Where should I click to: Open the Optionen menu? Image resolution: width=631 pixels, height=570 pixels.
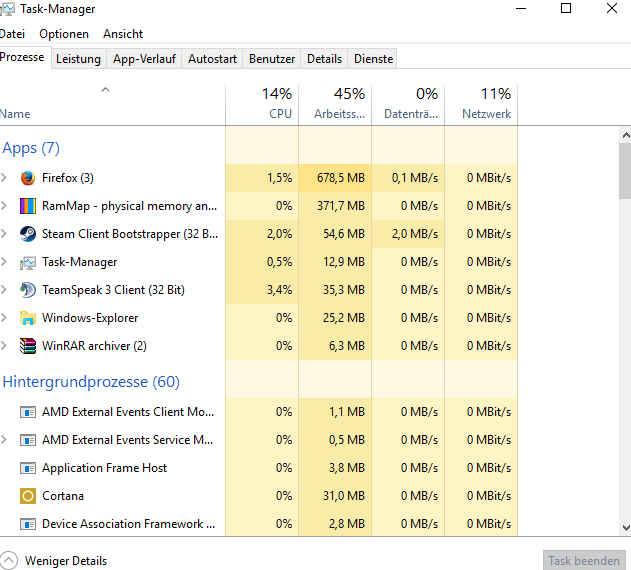point(64,34)
